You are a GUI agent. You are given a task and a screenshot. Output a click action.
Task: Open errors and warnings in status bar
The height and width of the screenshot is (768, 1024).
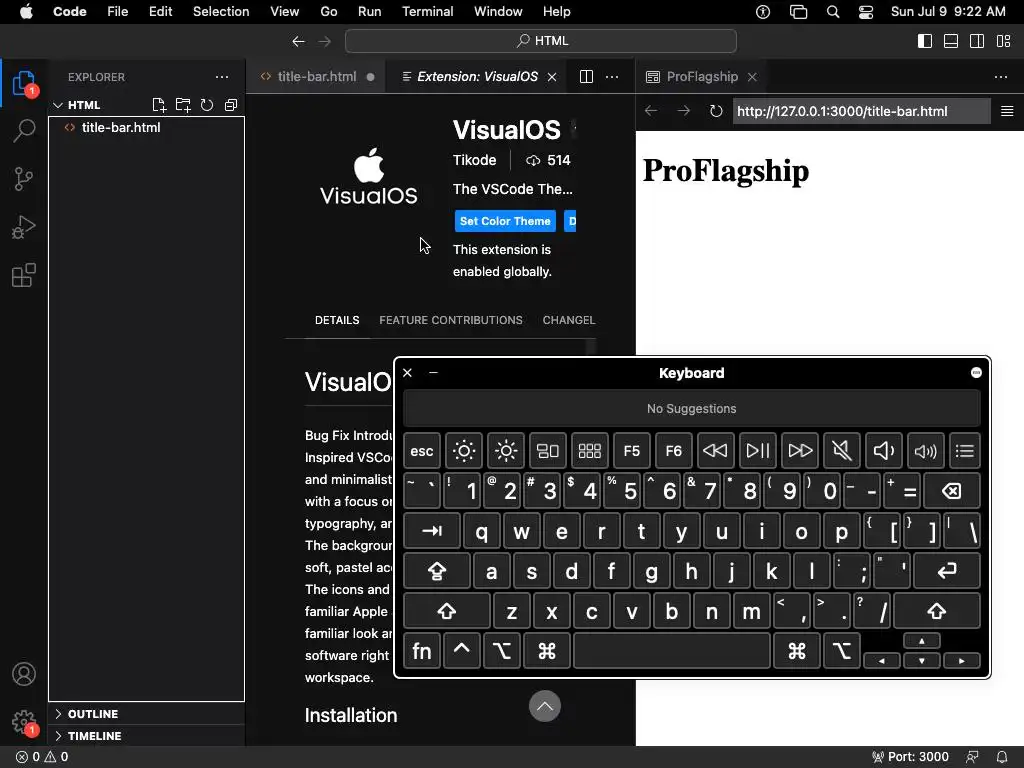click(x=42, y=757)
